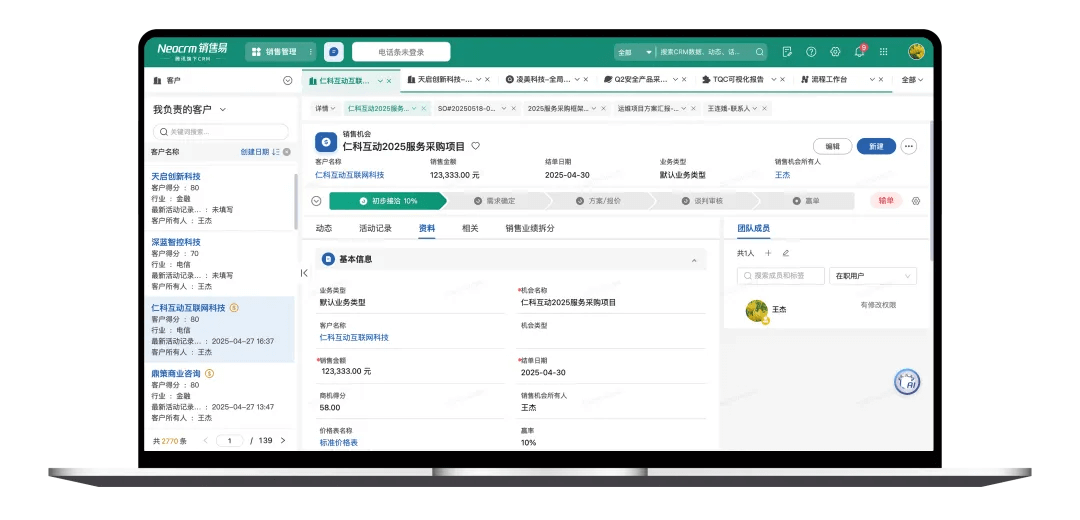Image resolution: width=1080 pixels, height=520 pixels.
Task: Open notifications bell with red badge
Action: (860, 52)
